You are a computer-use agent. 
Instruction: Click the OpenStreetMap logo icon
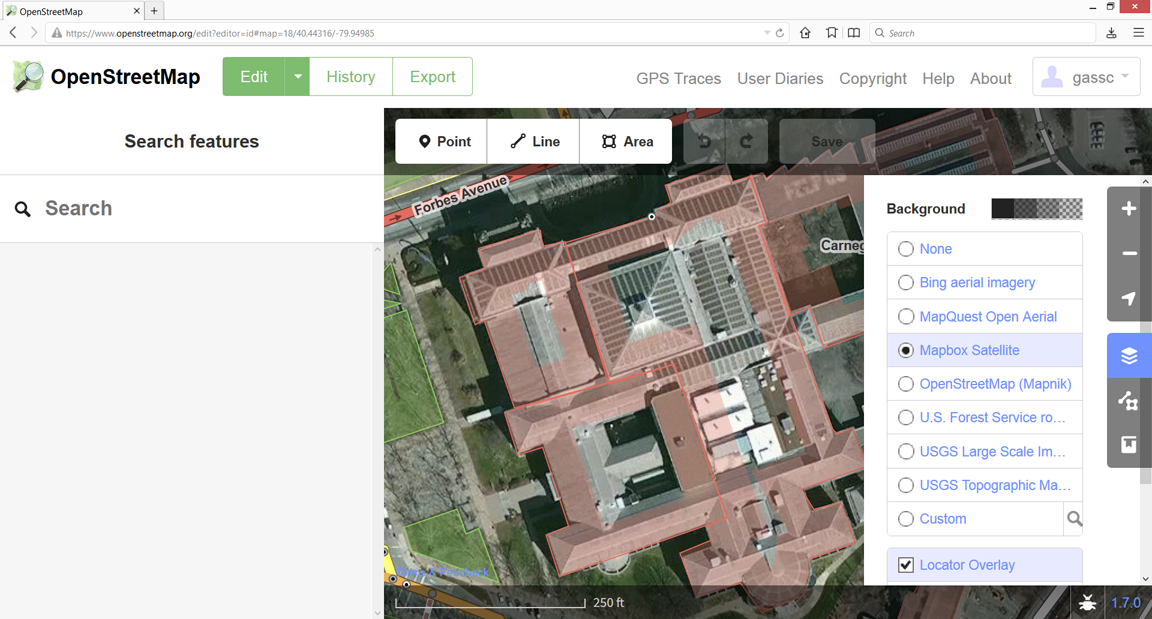click(28, 76)
